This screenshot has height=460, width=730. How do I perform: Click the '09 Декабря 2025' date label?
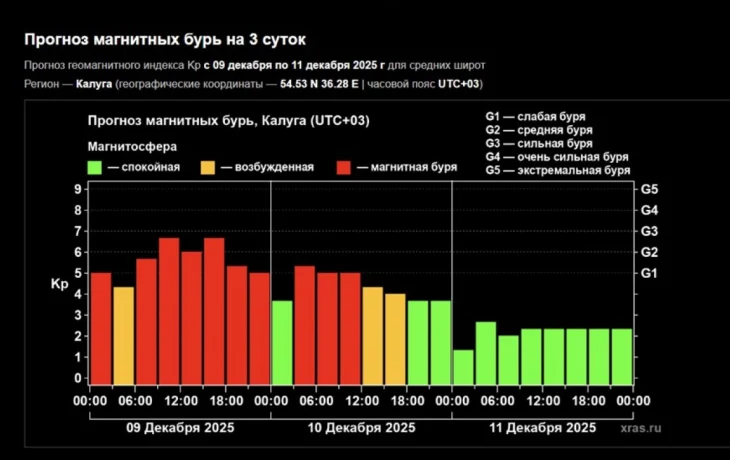click(180, 427)
